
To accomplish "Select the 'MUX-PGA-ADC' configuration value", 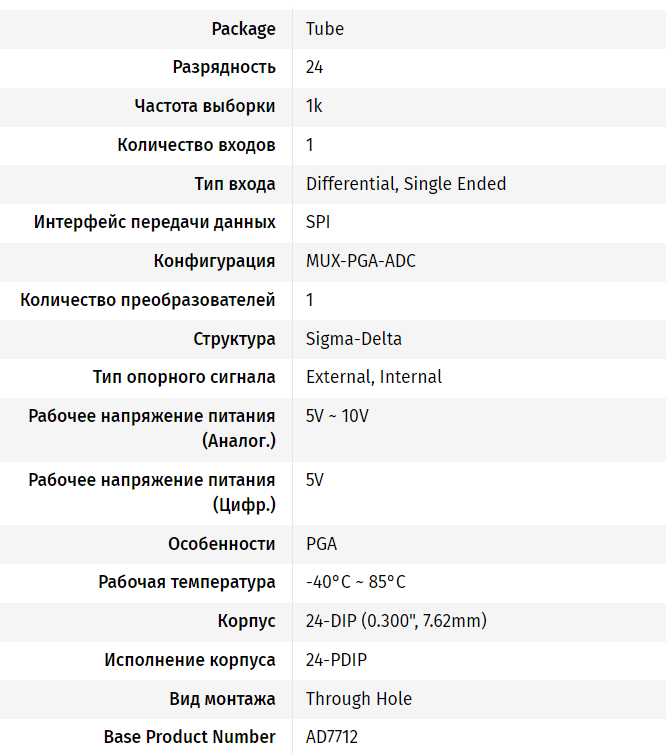I will 361,261.
